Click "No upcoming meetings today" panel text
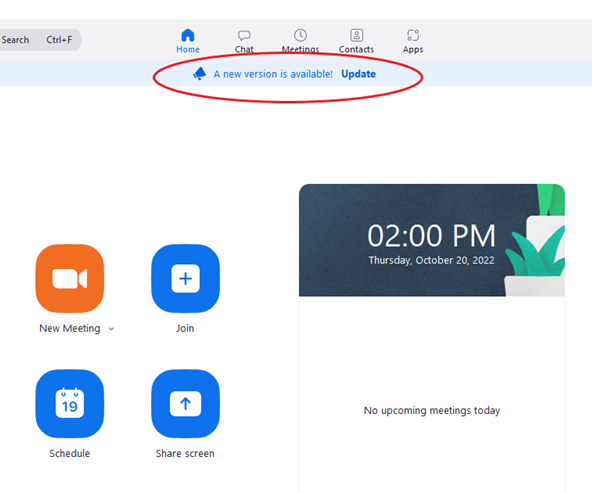The image size is (592, 493). point(432,410)
